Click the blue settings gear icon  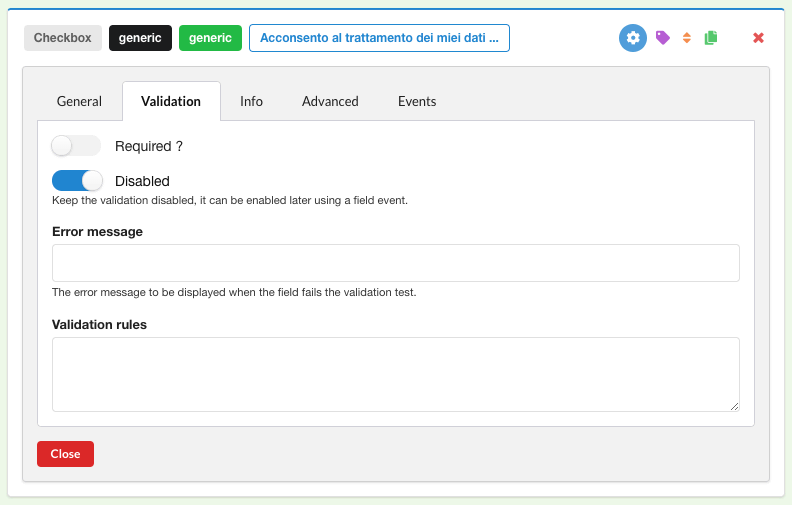(x=632, y=38)
